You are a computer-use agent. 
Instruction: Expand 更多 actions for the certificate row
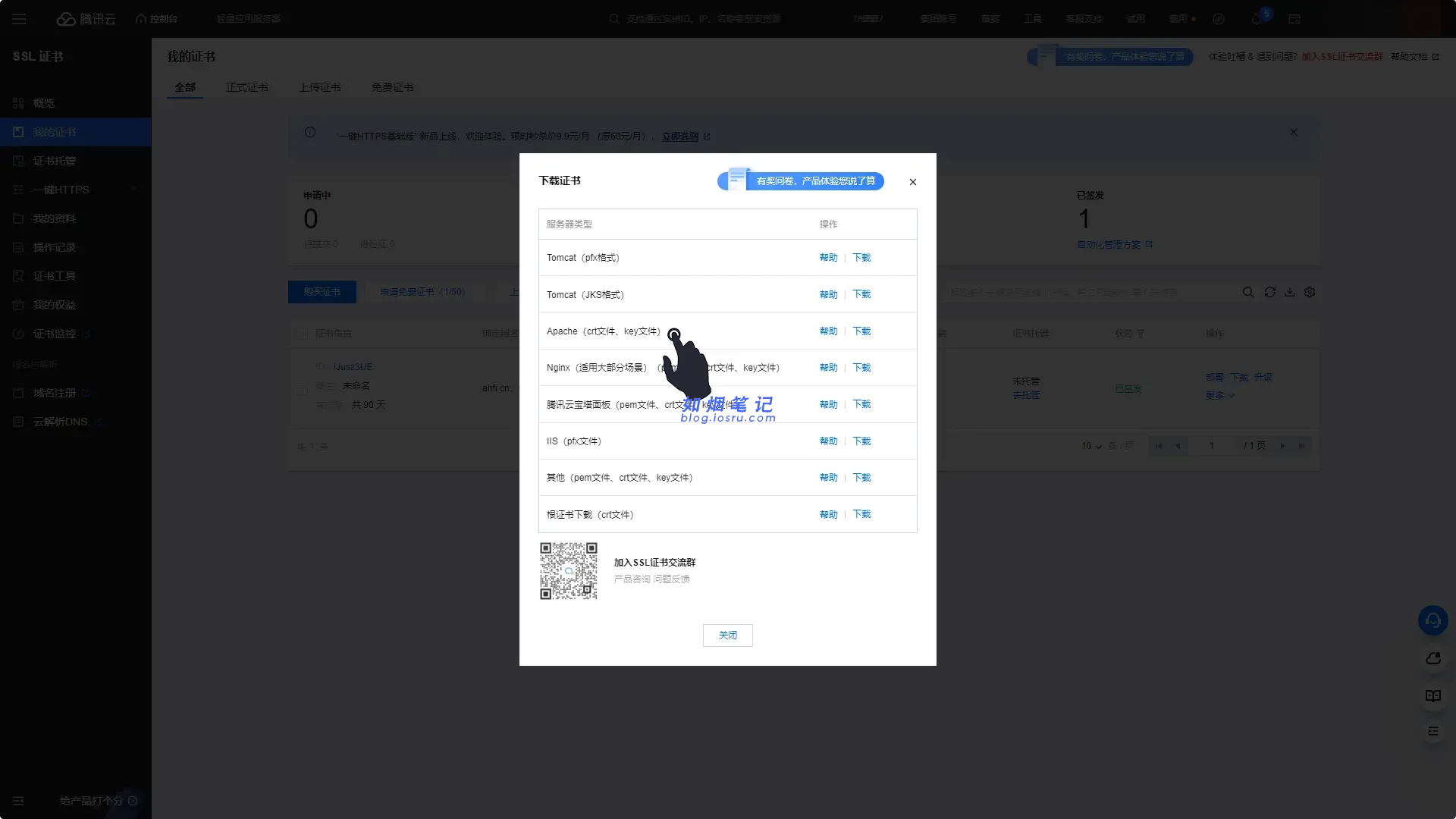1220,396
